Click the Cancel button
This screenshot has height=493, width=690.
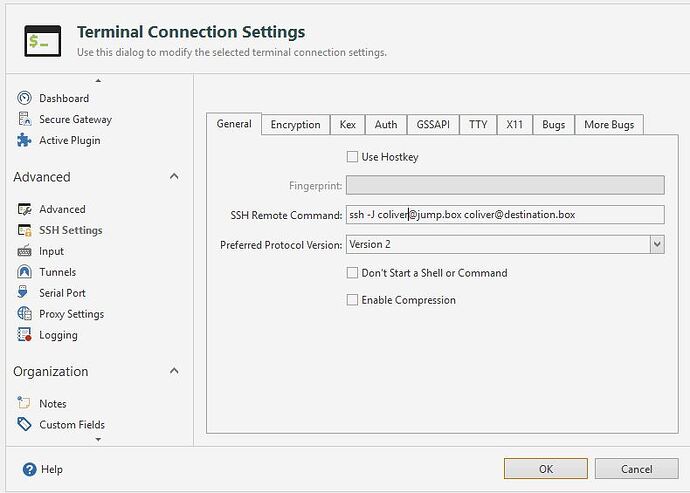(636, 469)
